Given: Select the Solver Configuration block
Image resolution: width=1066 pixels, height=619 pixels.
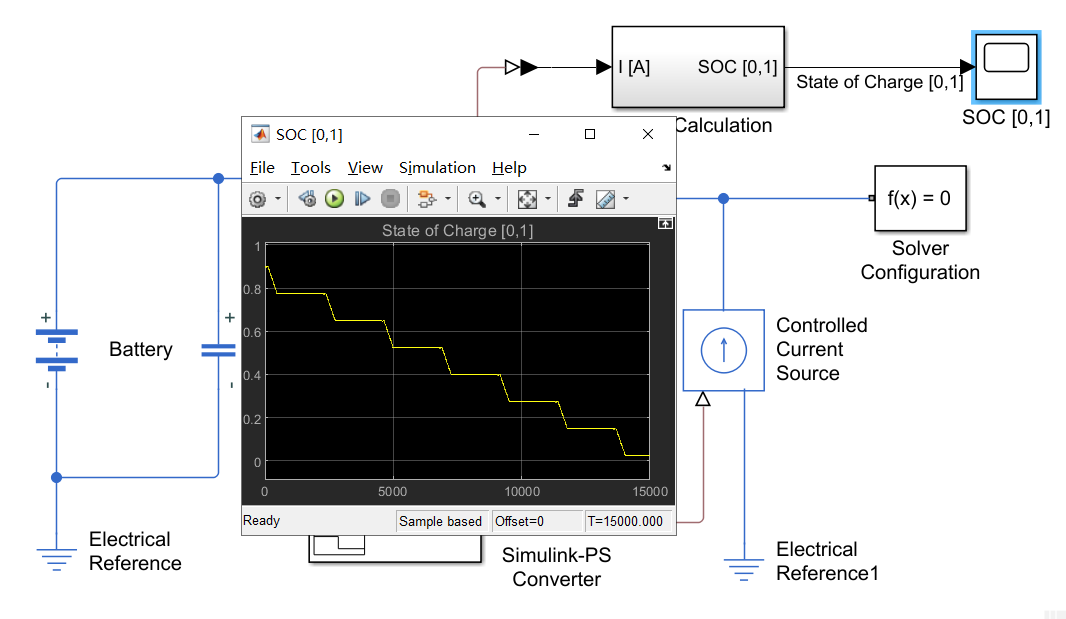Looking at the screenshot, I should [919, 198].
